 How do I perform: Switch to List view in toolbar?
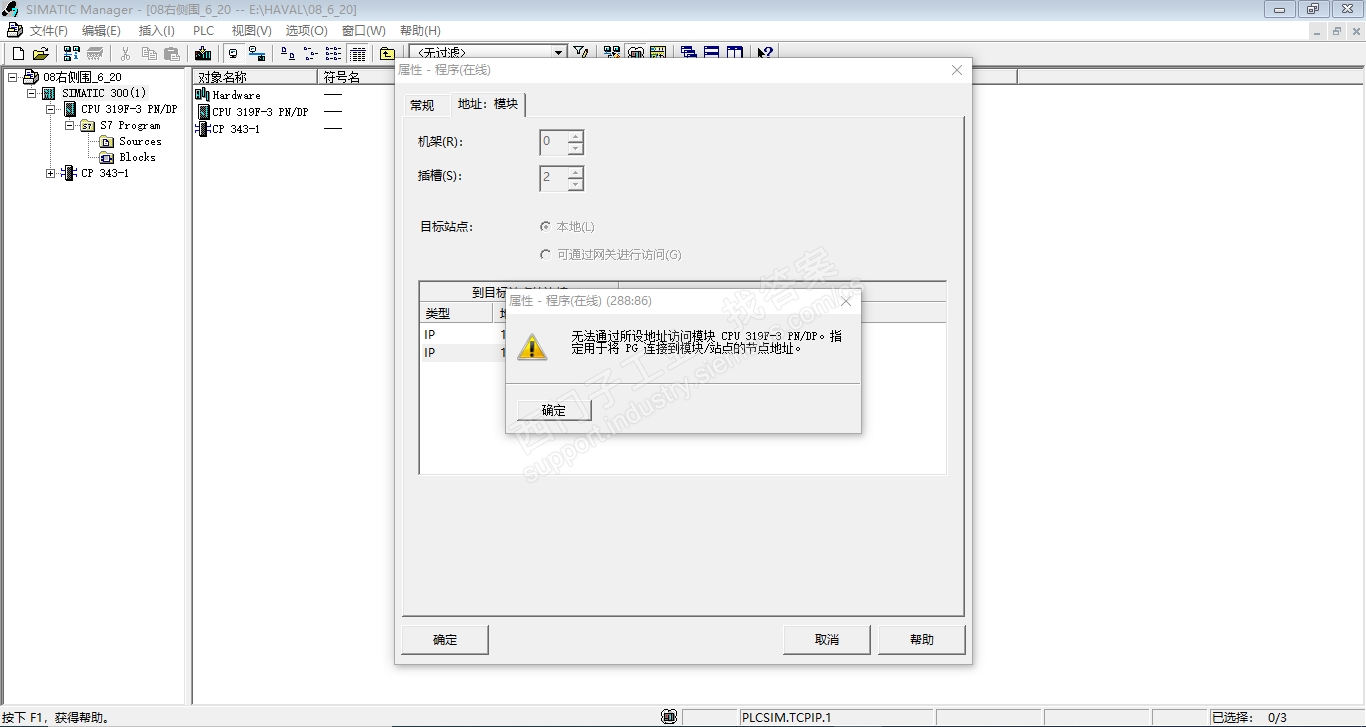tap(334, 53)
